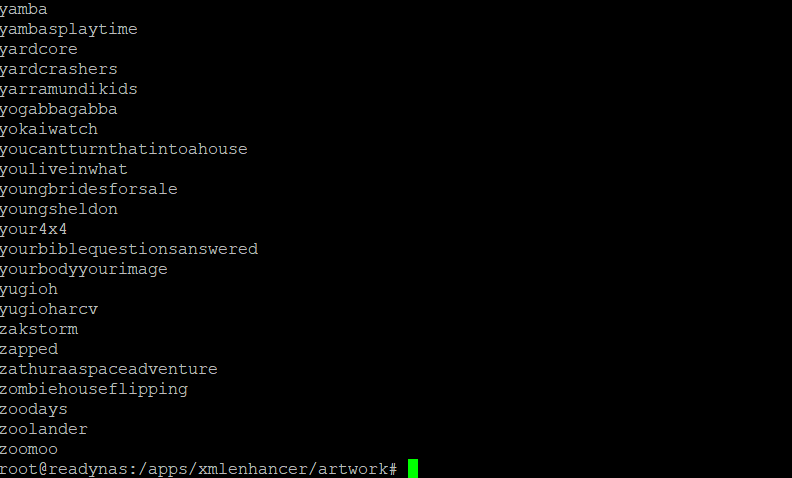Click the 'yugioharcv' entry
The width and height of the screenshot is (792, 478).
tap(48, 309)
